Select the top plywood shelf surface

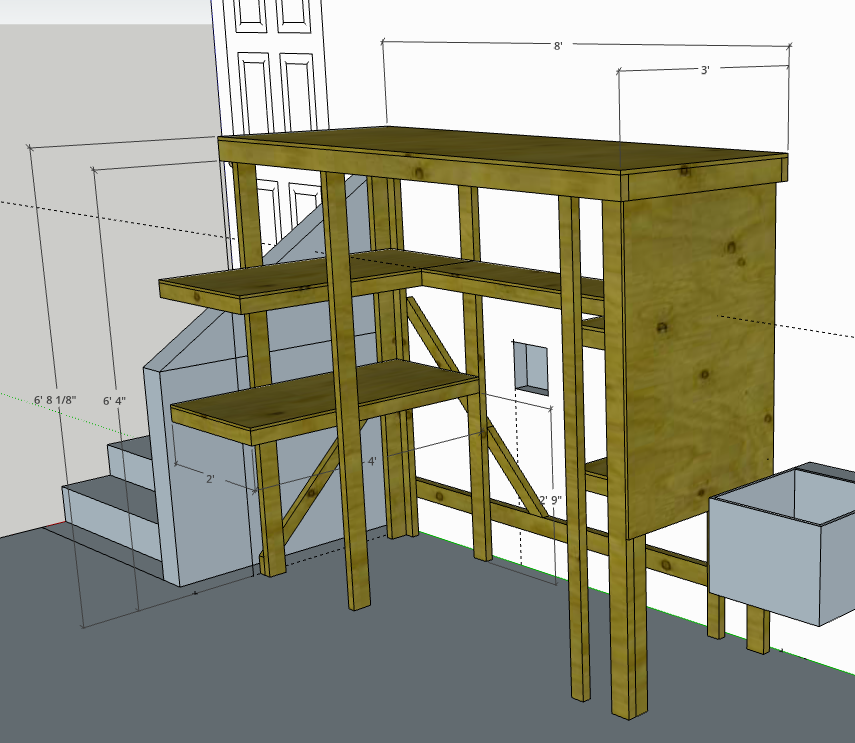(x=502, y=150)
